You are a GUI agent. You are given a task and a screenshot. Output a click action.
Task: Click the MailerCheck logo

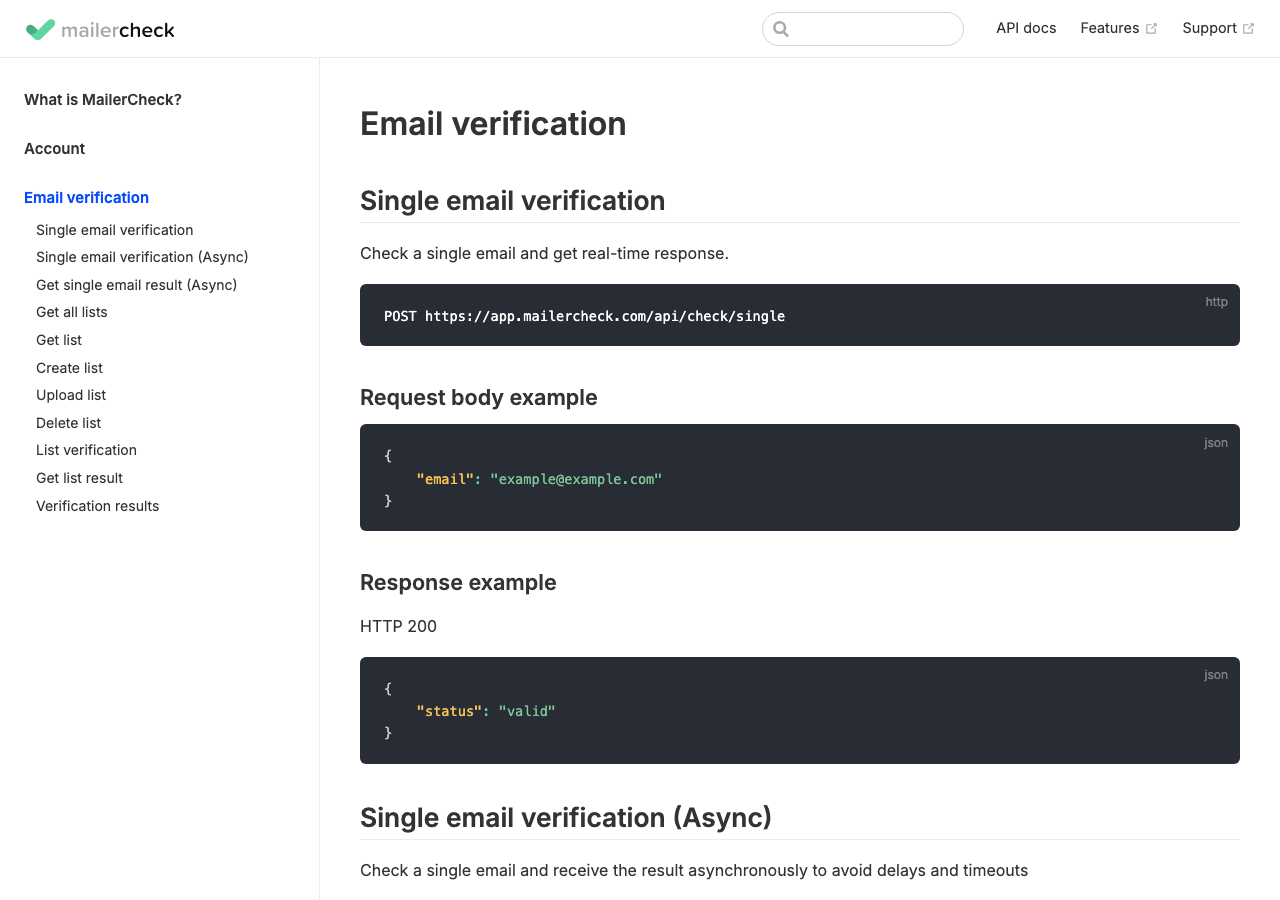point(100,29)
